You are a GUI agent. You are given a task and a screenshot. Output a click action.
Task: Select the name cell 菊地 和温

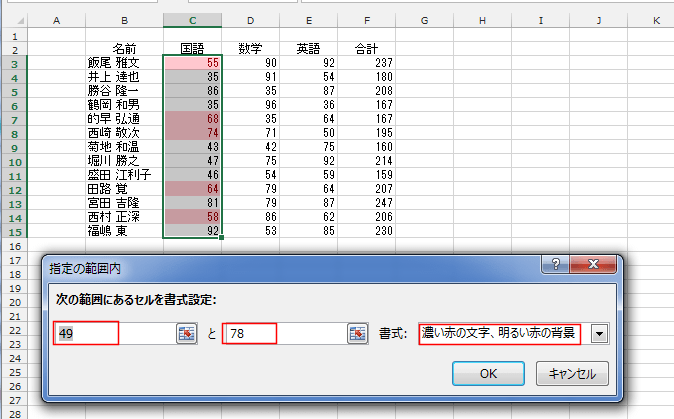pos(124,147)
